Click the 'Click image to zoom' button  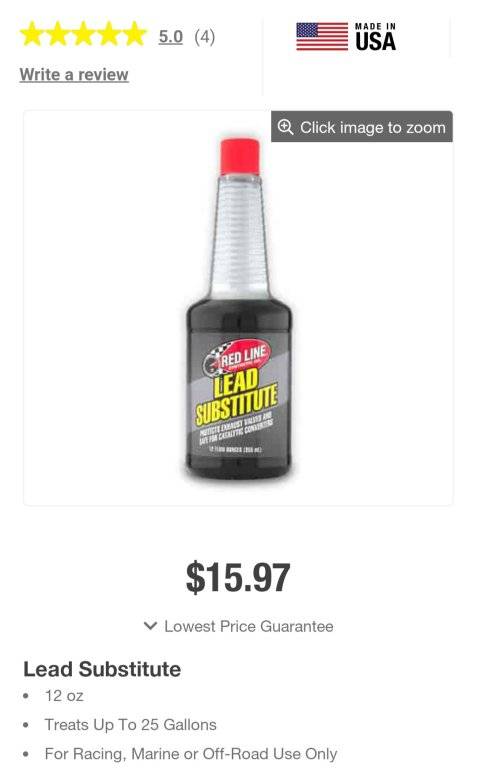pyautogui.click(x=362, y=127)
